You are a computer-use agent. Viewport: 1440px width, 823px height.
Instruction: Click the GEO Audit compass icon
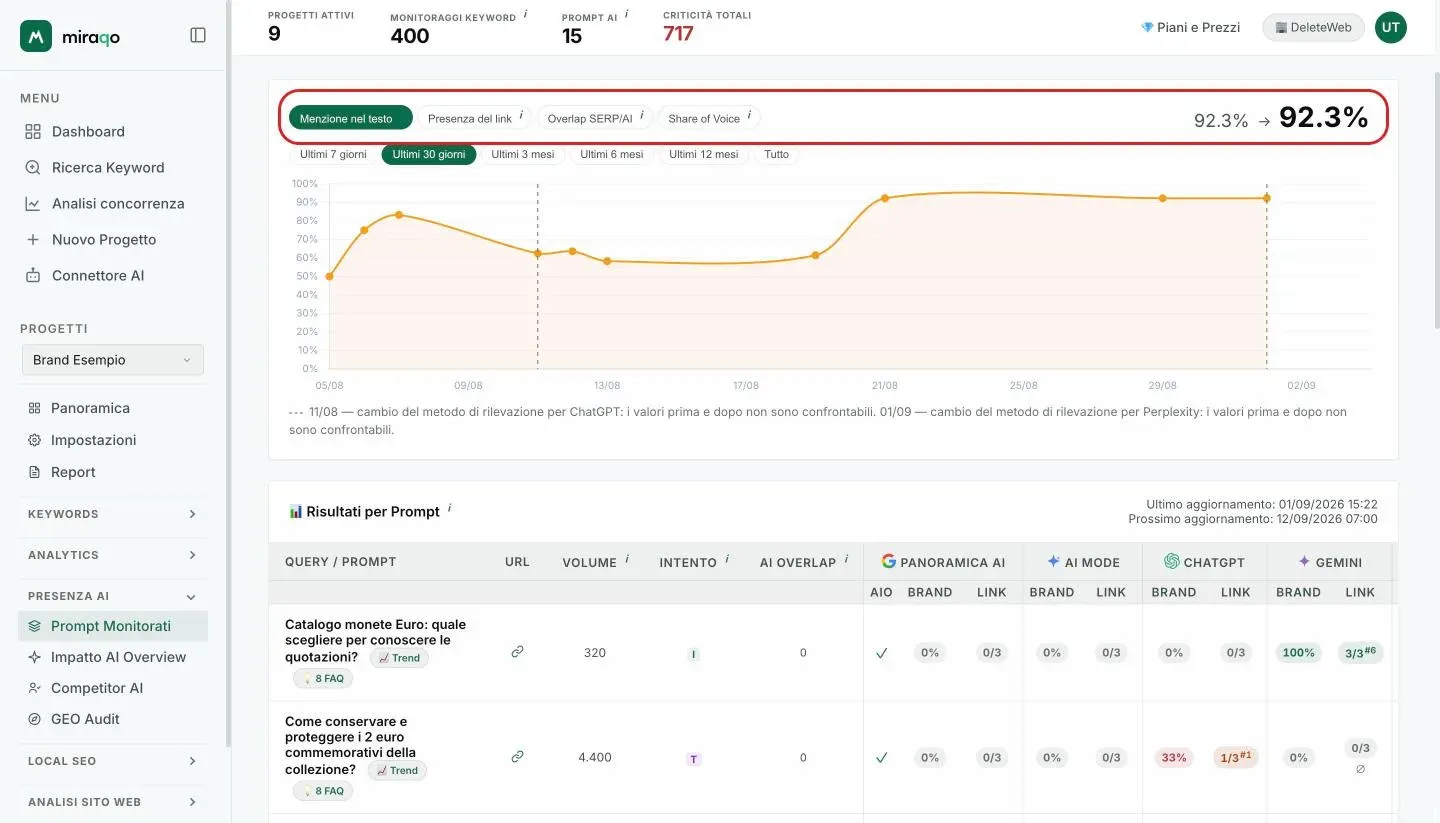34,719
